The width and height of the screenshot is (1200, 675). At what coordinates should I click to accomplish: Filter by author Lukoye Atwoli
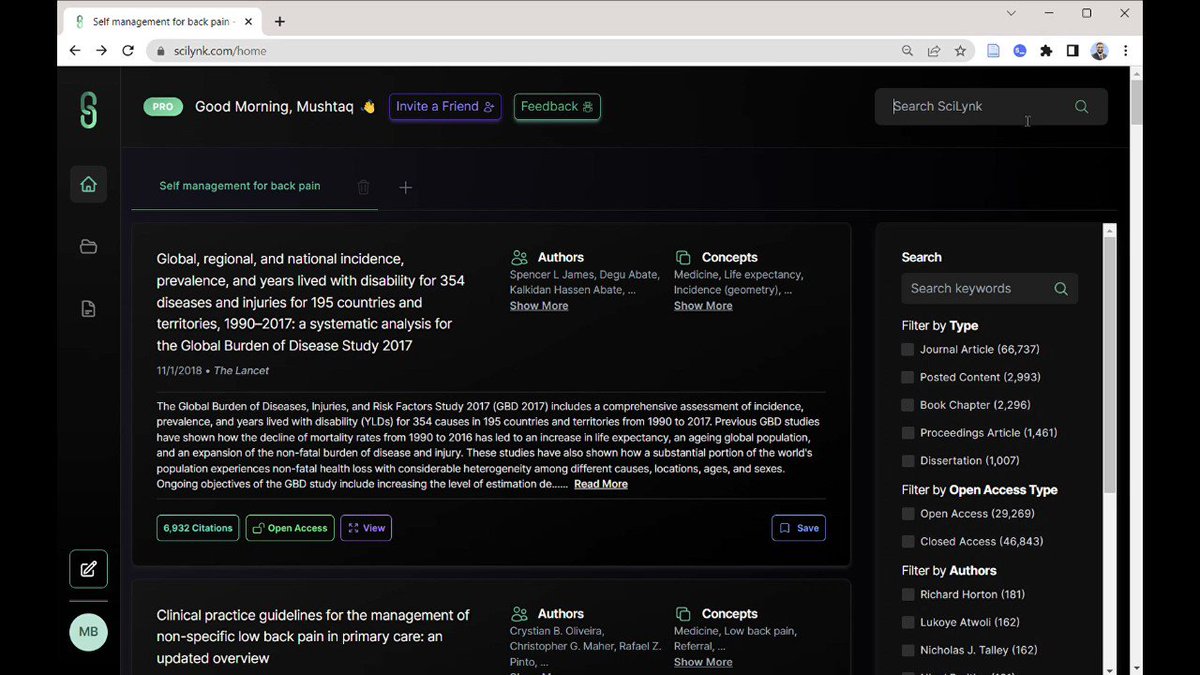tap(908, 623)
